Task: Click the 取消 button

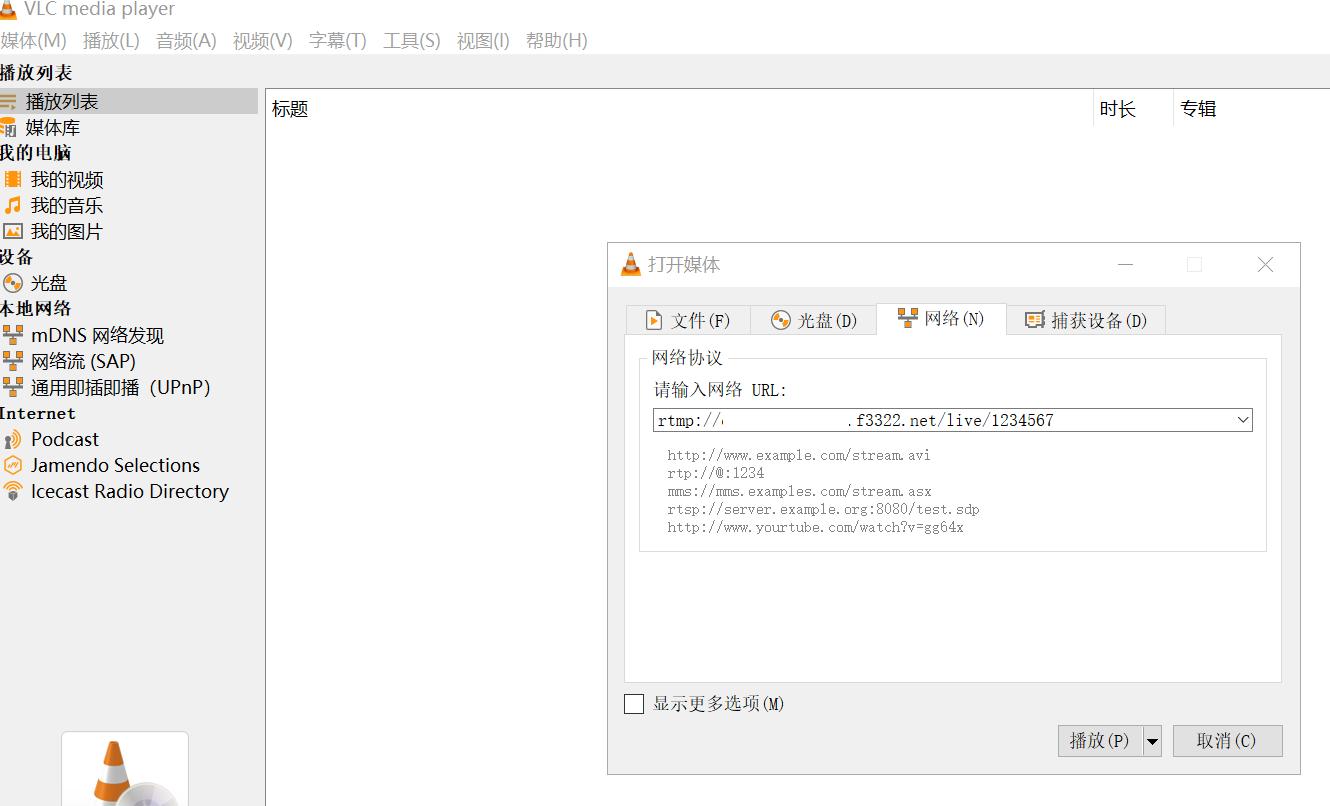Action: coord(1227,740)
